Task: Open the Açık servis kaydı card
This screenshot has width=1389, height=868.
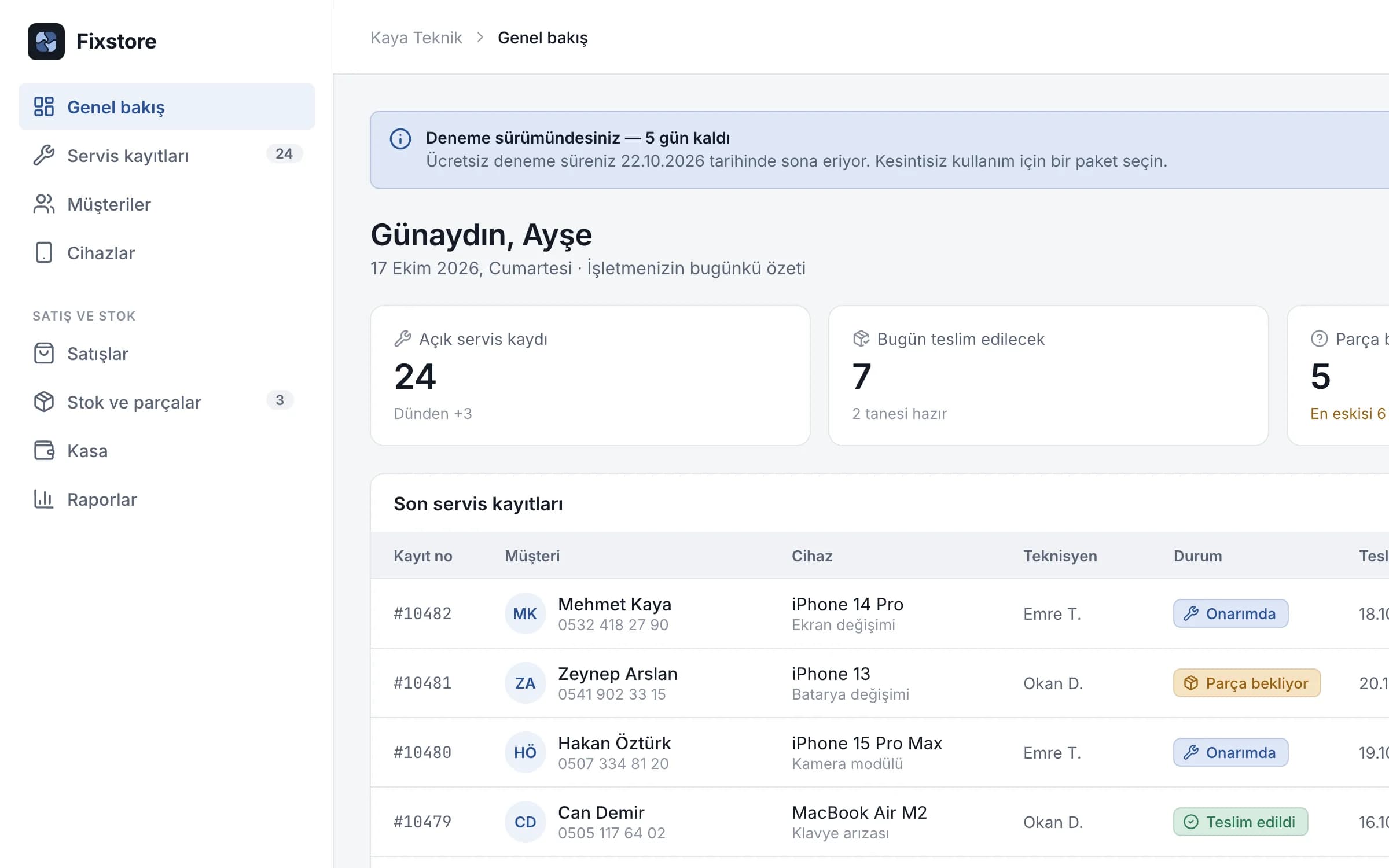Action: click(x=590, y=376)
